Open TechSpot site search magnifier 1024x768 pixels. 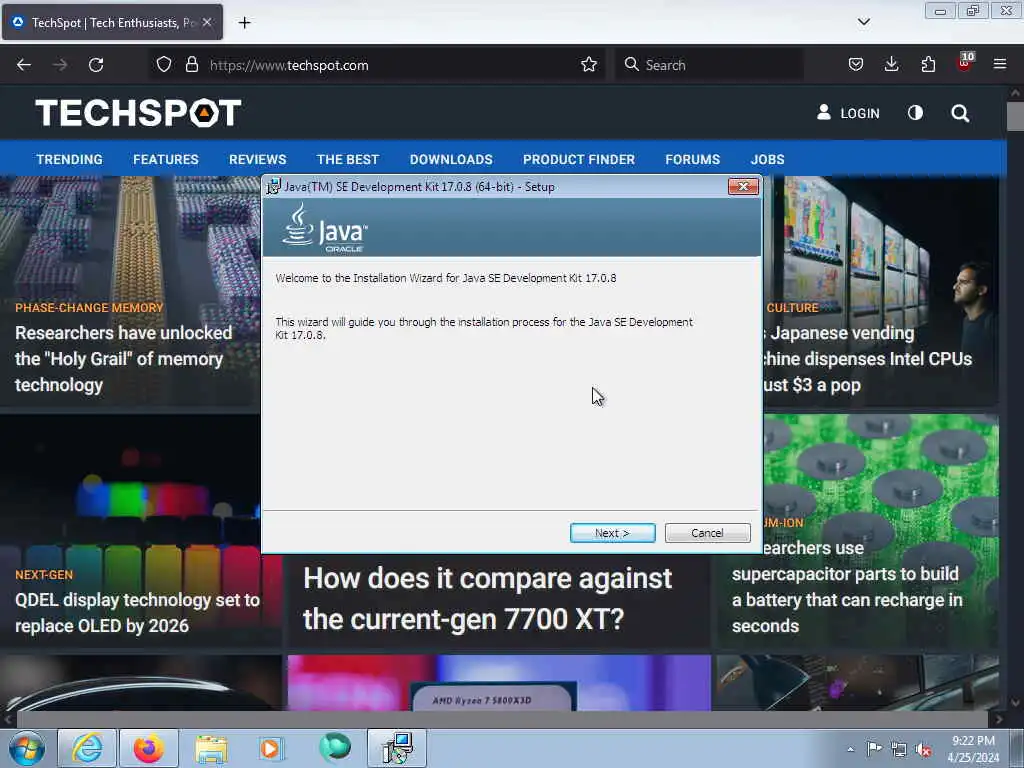pos(960,113)
